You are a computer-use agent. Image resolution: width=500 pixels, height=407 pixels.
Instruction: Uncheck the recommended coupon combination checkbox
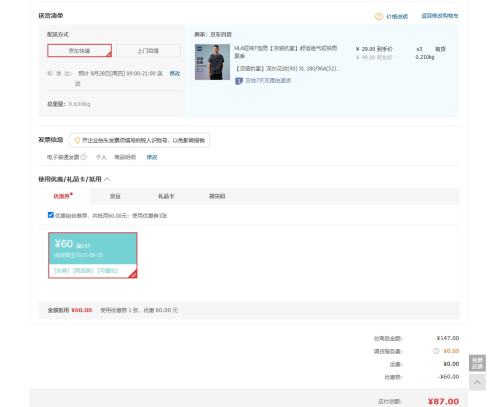click(51, 215)
